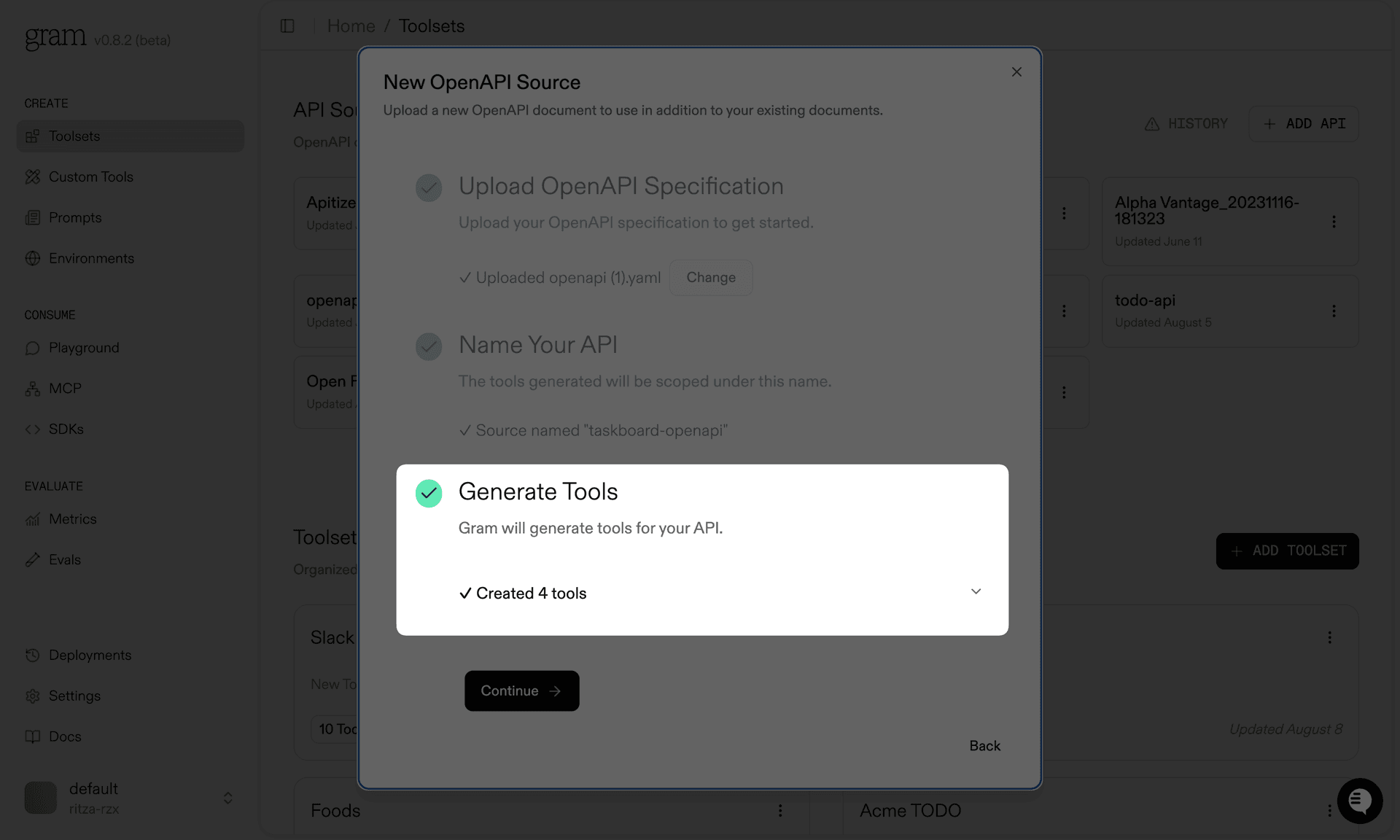Image resolution: width=1400 pixels, height=840 pixels.
Task: Open Custom Tools from the sidebar
Action: click(x=90, y=176)
